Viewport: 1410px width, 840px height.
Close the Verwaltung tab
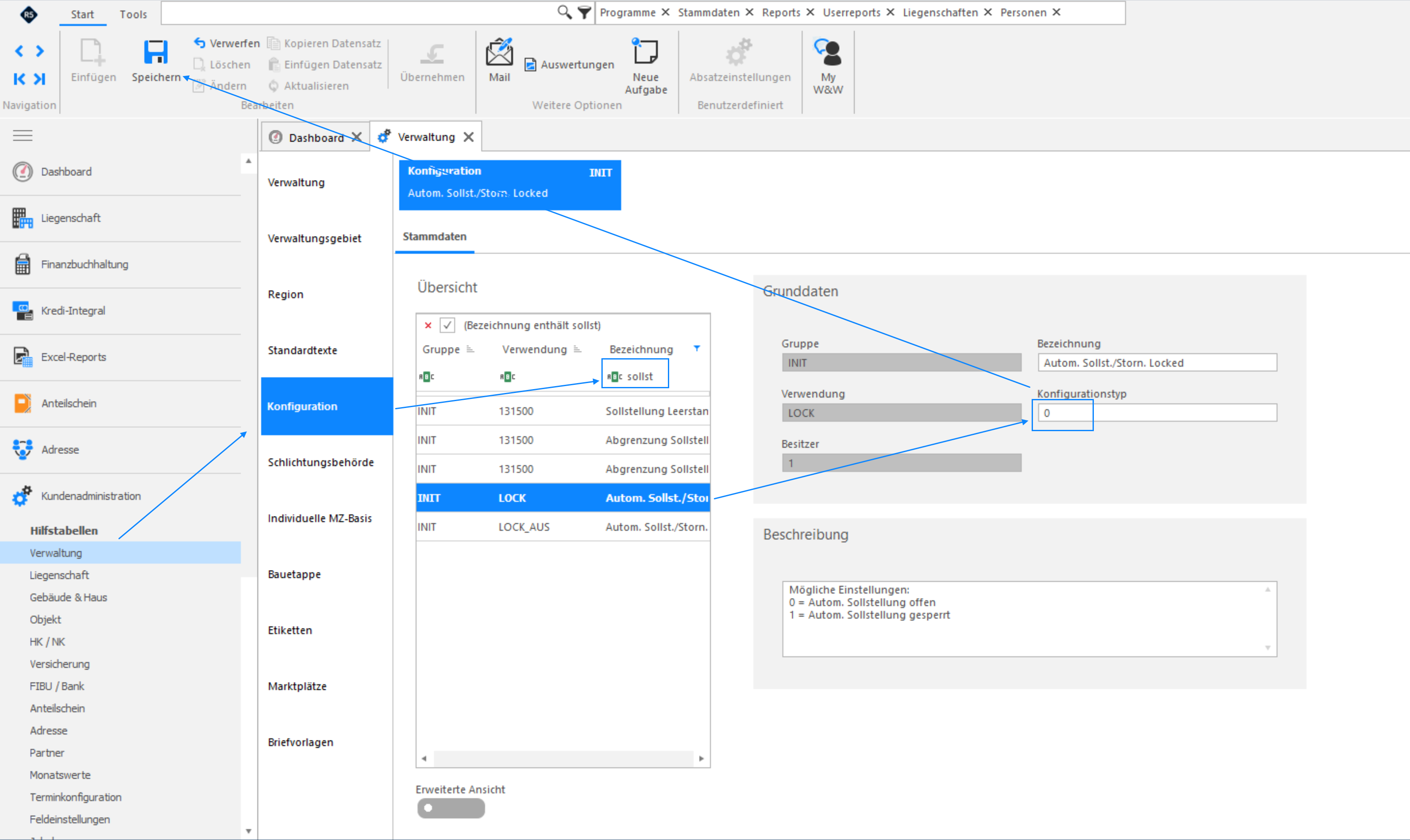tap(468, 137)
